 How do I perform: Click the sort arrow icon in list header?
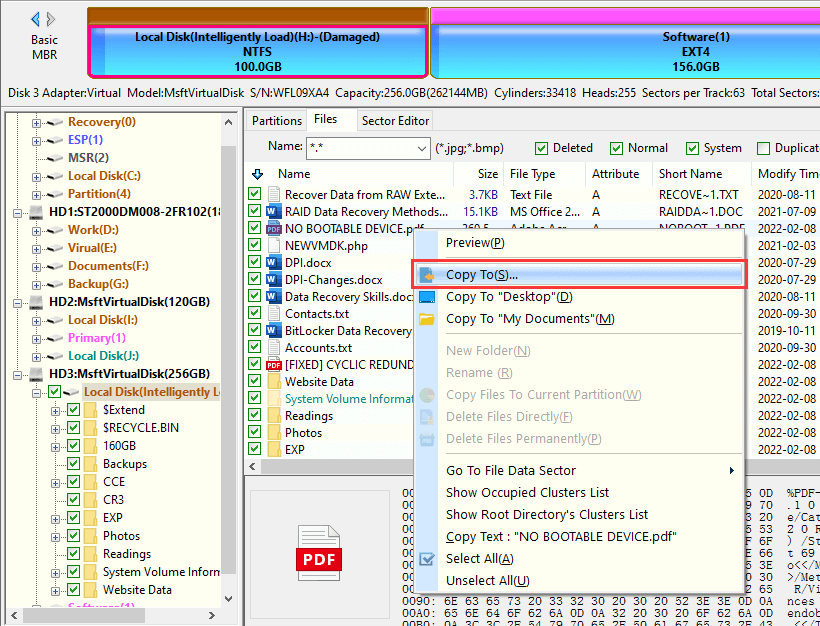click(x=257, y=174)
